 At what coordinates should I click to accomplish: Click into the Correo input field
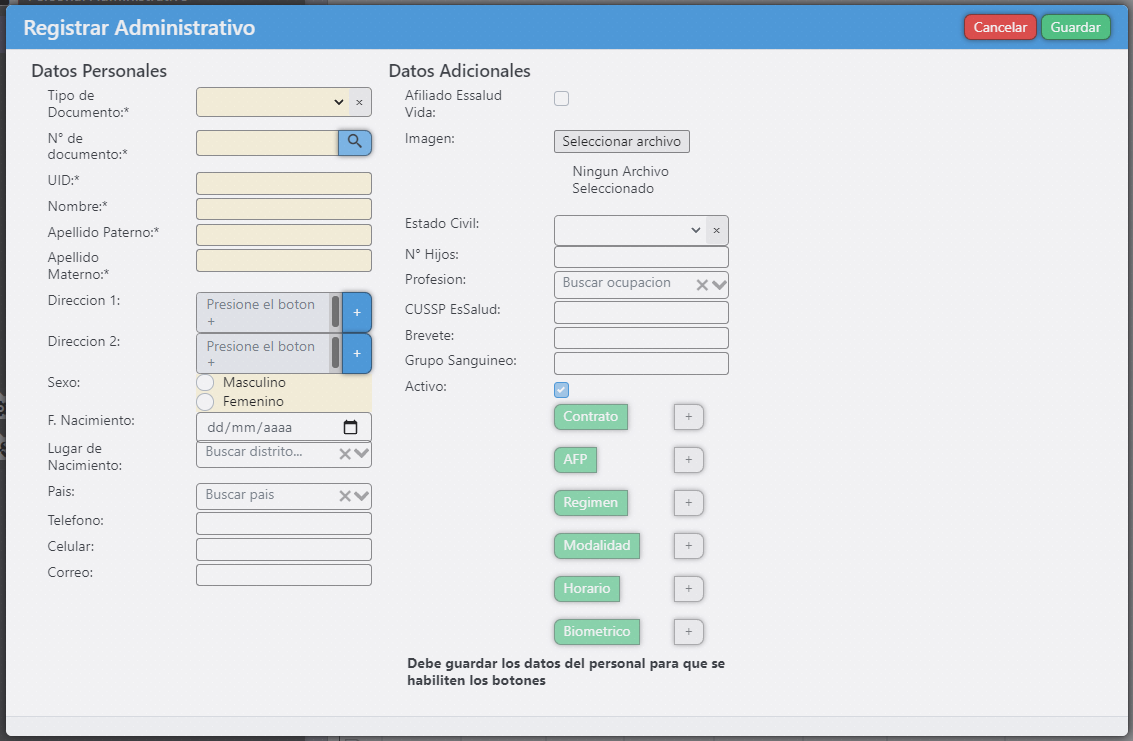(x=284, y=575)
